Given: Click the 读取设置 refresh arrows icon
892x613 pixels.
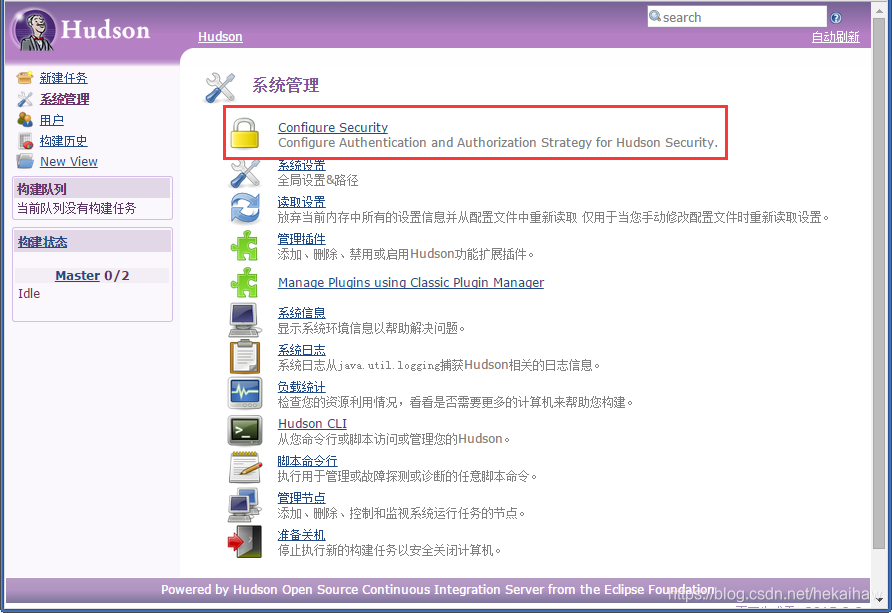Looking at the screenshot, I should (x=245, y=209).
